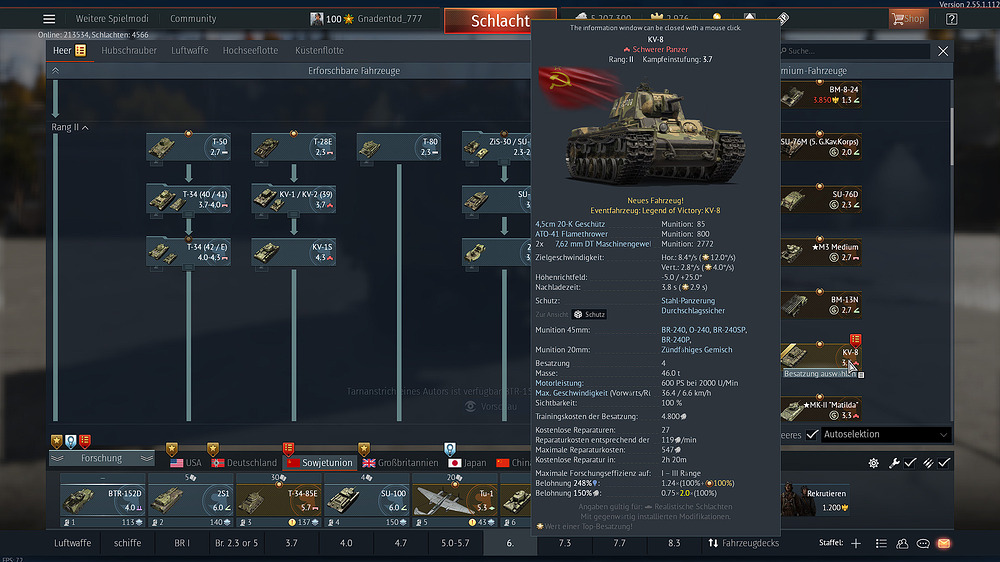Collapse tree with double chevron beside Erforschbare Fahrzeuge
The width and height of the screenshot is (1000, 562).
coord(55,71)
